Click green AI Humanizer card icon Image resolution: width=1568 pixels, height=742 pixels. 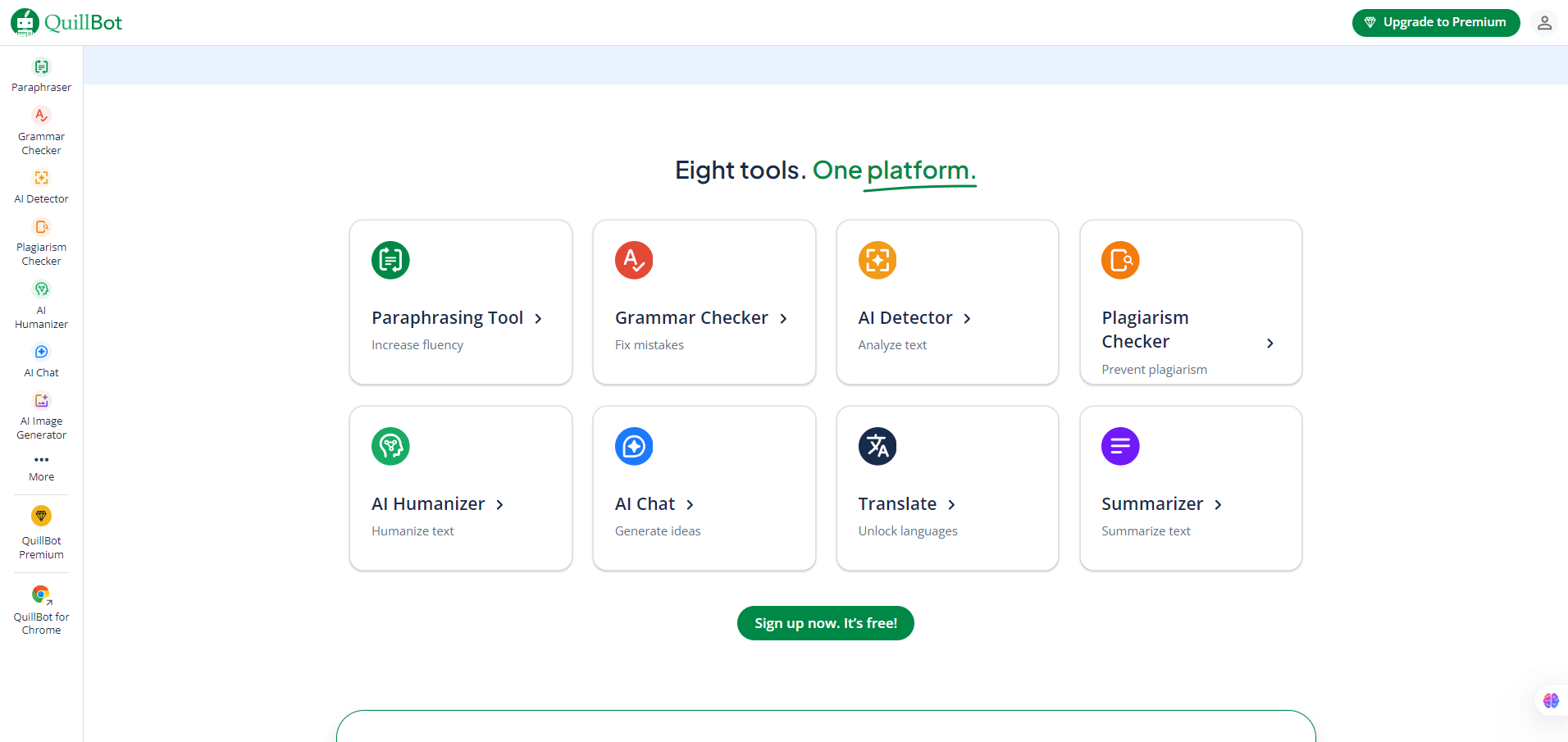pyautogui.click(x=390, y=446)
